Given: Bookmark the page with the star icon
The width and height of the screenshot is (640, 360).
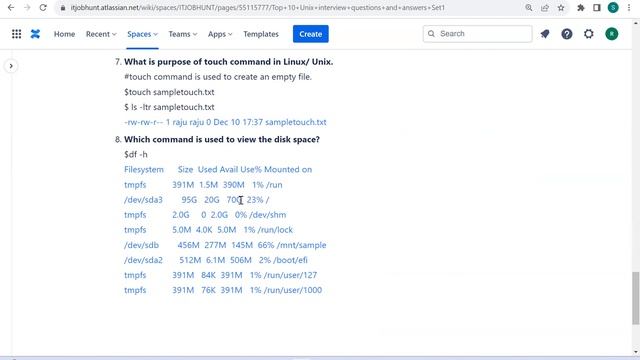Looking at the screenshot, I should click(x=561, y=8).
